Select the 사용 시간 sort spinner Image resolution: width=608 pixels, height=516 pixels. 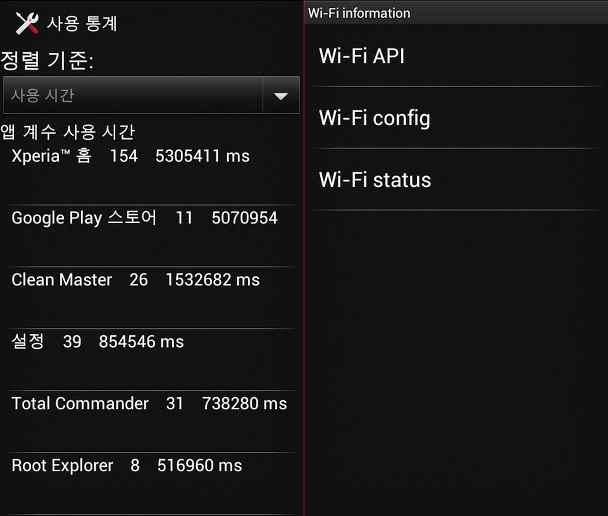[151, 95]
